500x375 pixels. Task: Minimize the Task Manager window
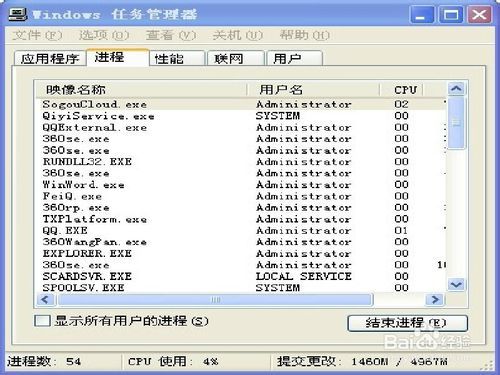click(x=422, y=15)
